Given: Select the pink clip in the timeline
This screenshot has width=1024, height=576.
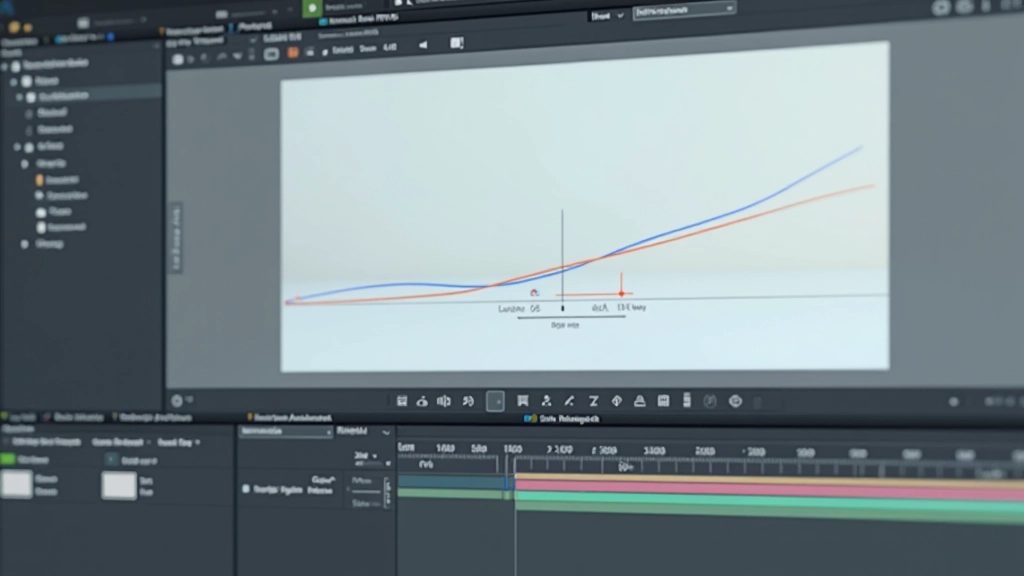Looking at the screenshot, I should click(x=769, y=490).
